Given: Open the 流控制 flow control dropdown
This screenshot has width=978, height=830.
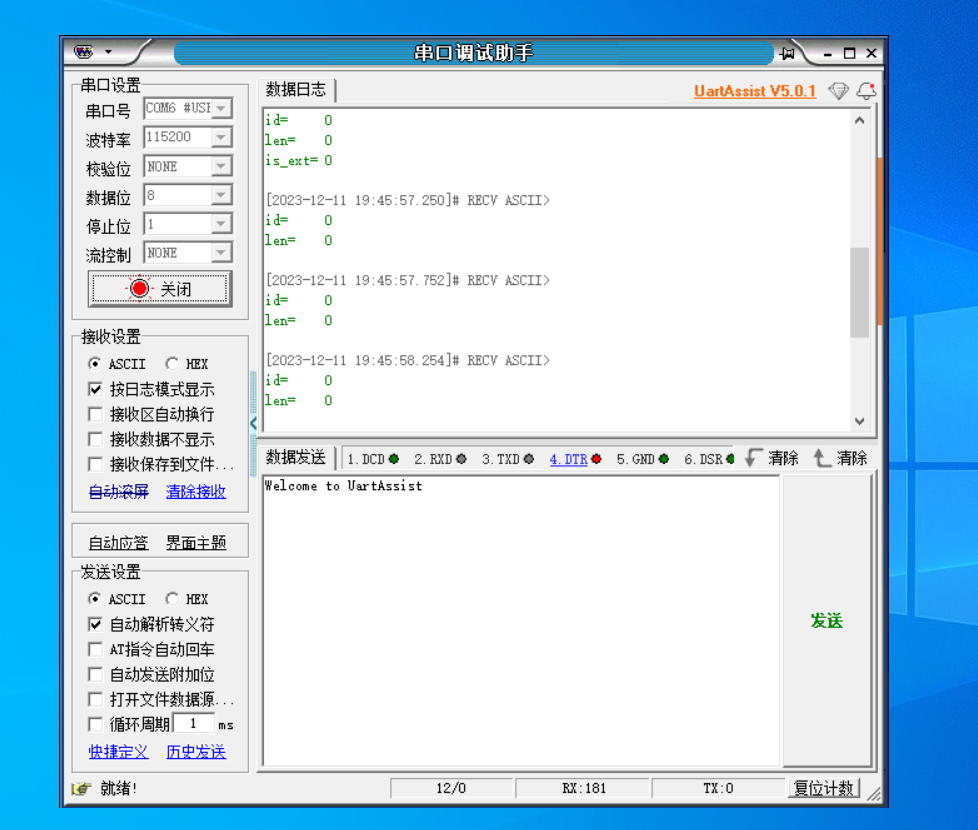Looking at the screenshot, I should click(x=221, y=253).
